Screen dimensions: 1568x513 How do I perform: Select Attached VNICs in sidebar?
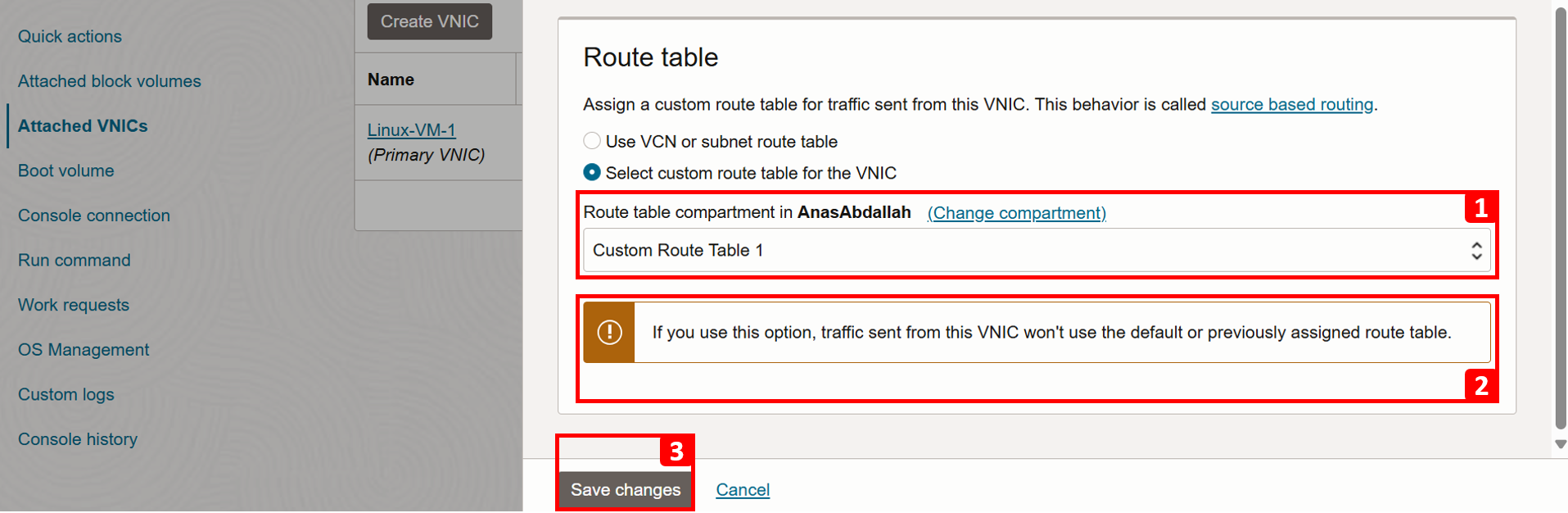(83, 126)
